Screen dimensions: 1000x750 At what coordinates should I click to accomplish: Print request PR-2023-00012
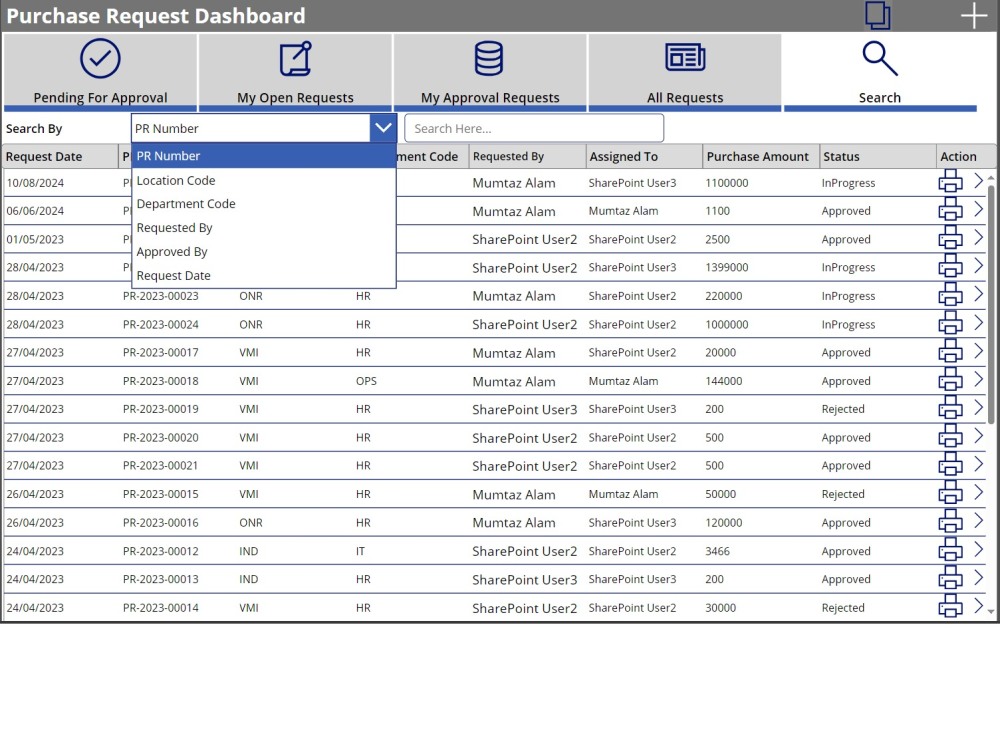click(x=950, y=550)
